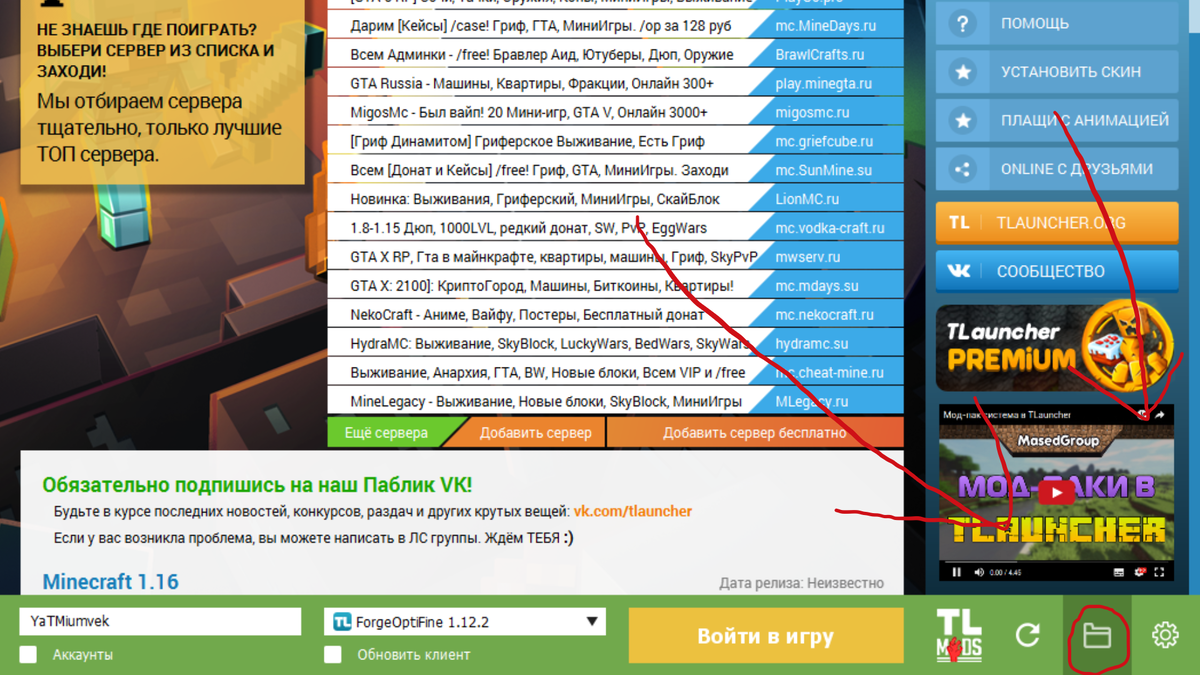Open the ForgeOptiFine 1.12.2 version dropdown
1200x675 pixels.
(x=465, y=621)
